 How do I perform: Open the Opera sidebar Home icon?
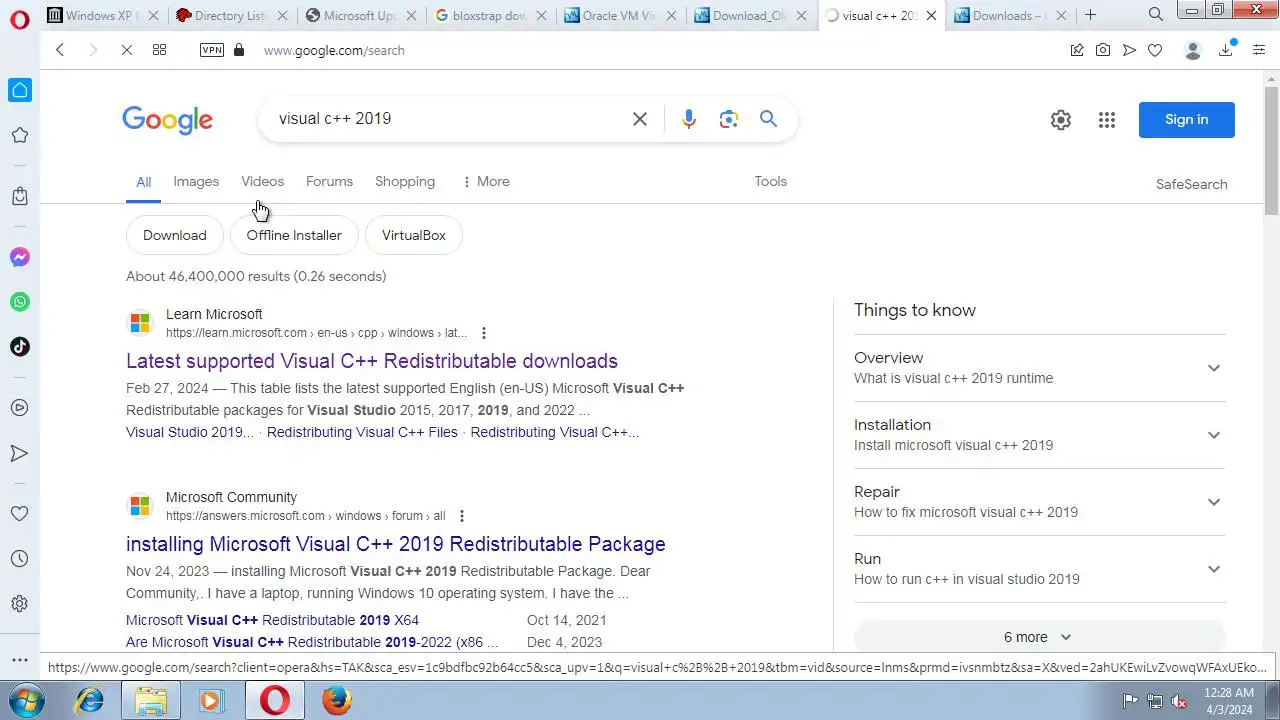pyautogui.click(x=20, y=90)
